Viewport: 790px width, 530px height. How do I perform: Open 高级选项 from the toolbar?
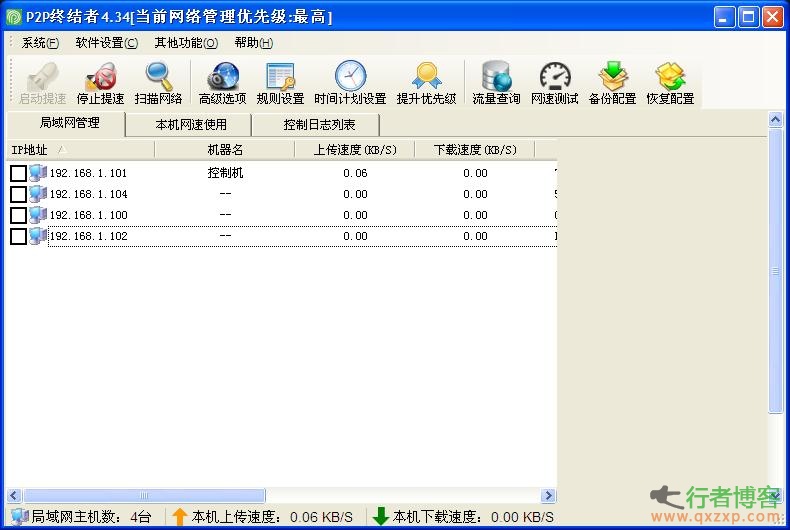pyautogui.click(x=223, y=77)
